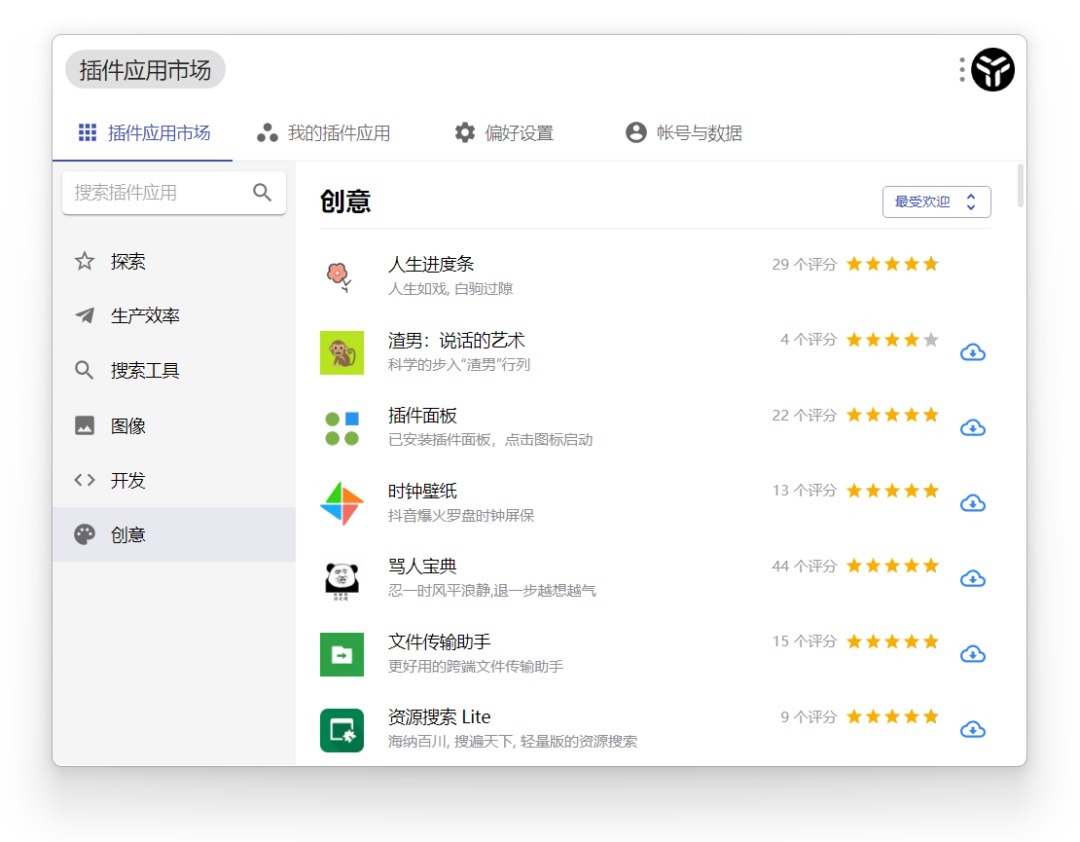
Task: Switch to 我的插件应用 tab
Action: point(324,133)
